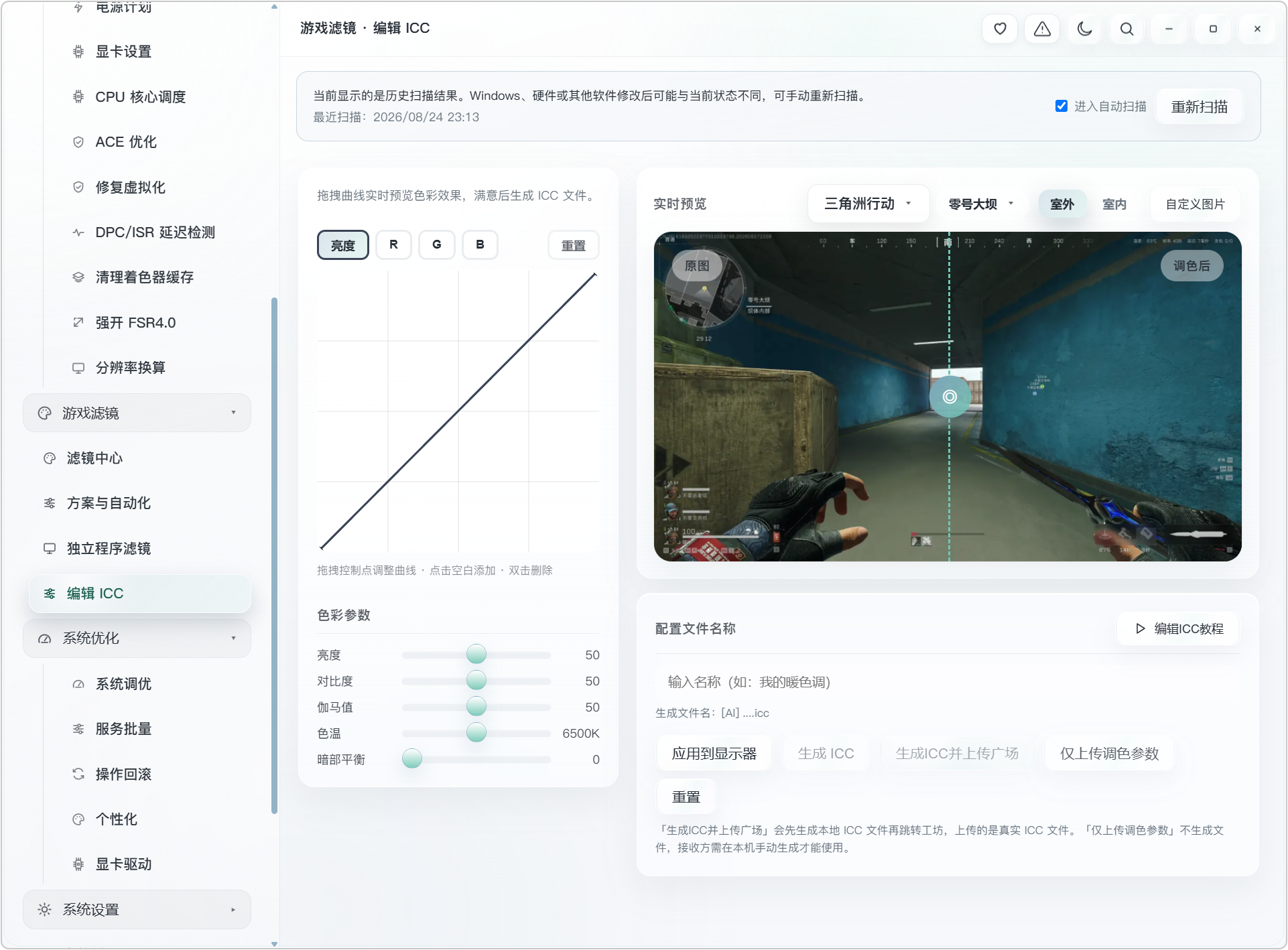
Task: Open 系统调优 page in sidebar
Action: click(154, 684)
